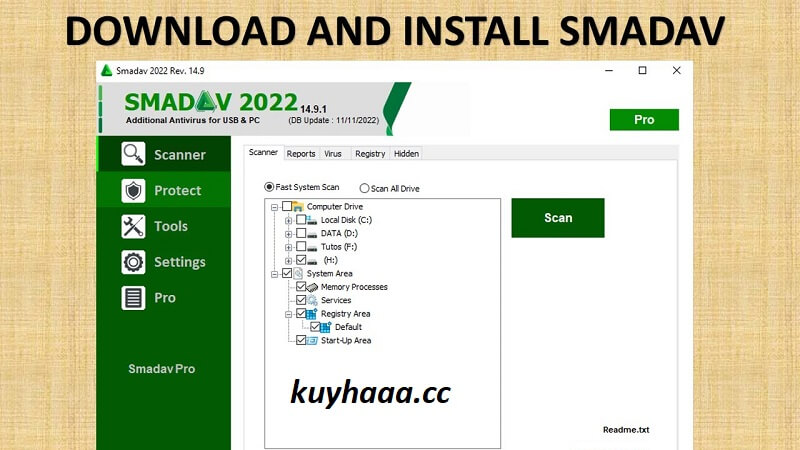Click the green Pro button in header

point(644,119)
